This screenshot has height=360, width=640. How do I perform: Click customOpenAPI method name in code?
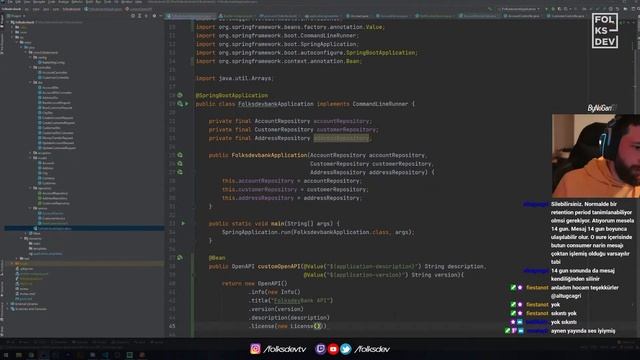(x=279, y=266)
